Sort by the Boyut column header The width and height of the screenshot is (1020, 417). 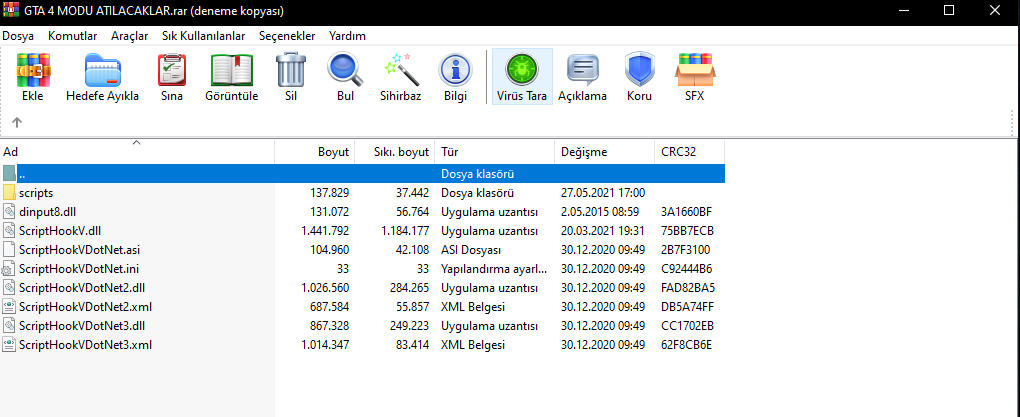315,152
